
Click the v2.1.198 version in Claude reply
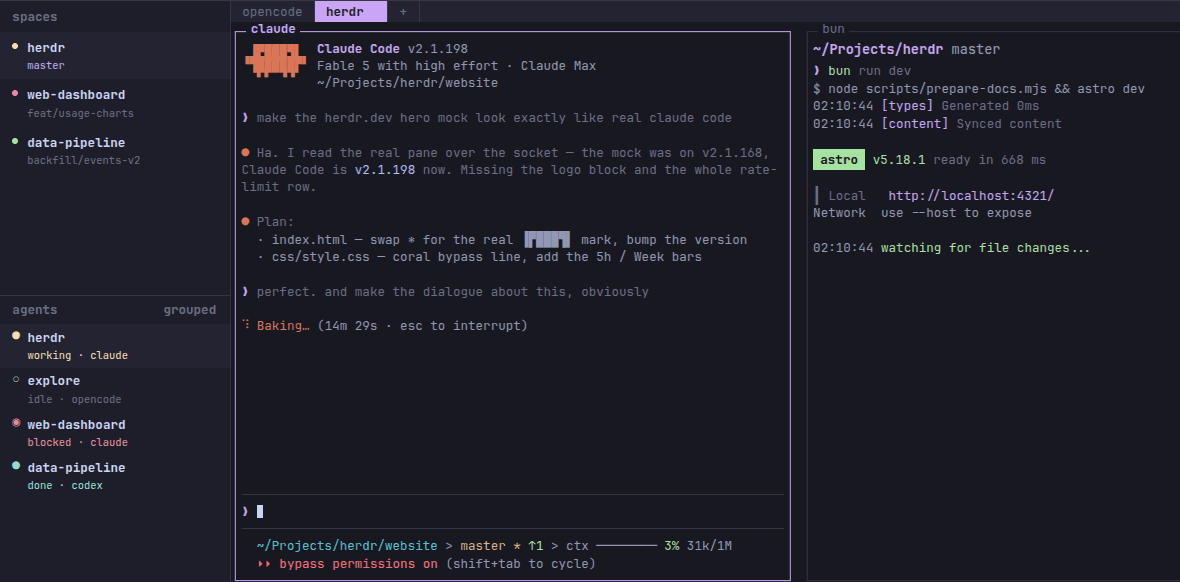coord(385,169)
